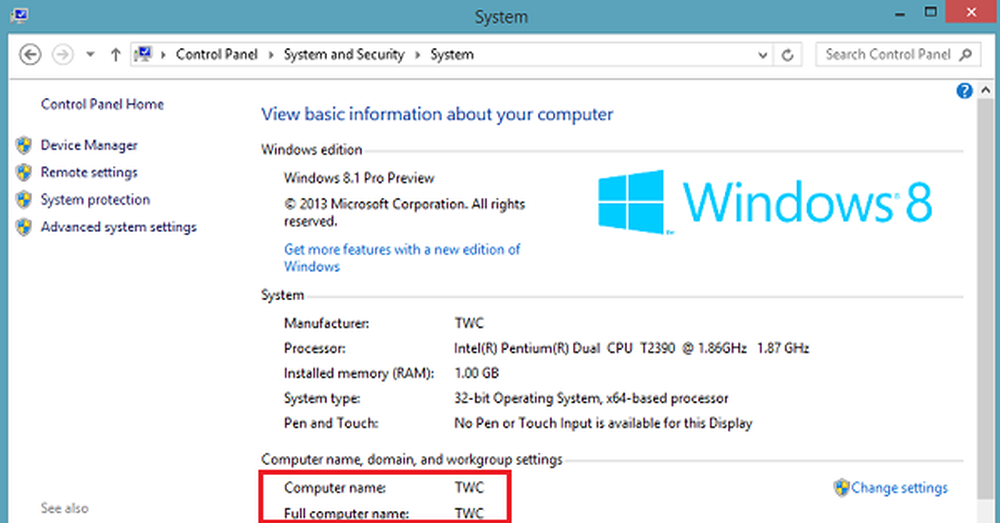Open Device Manager from the sidebar
The width and height of the screenshot is (1000, 523).
(89, 145)
